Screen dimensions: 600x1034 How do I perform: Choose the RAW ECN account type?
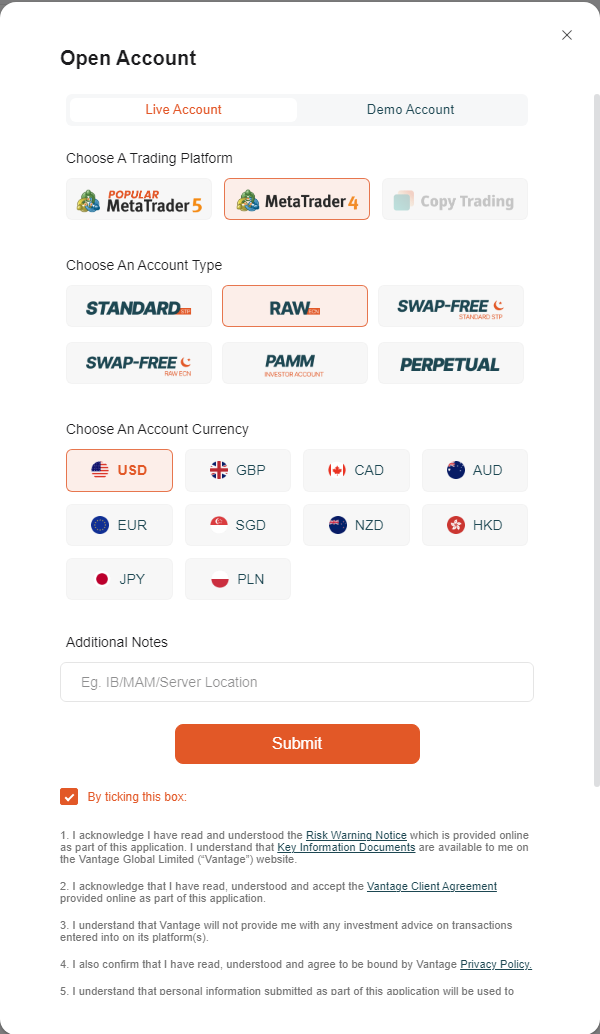point(295,306)
